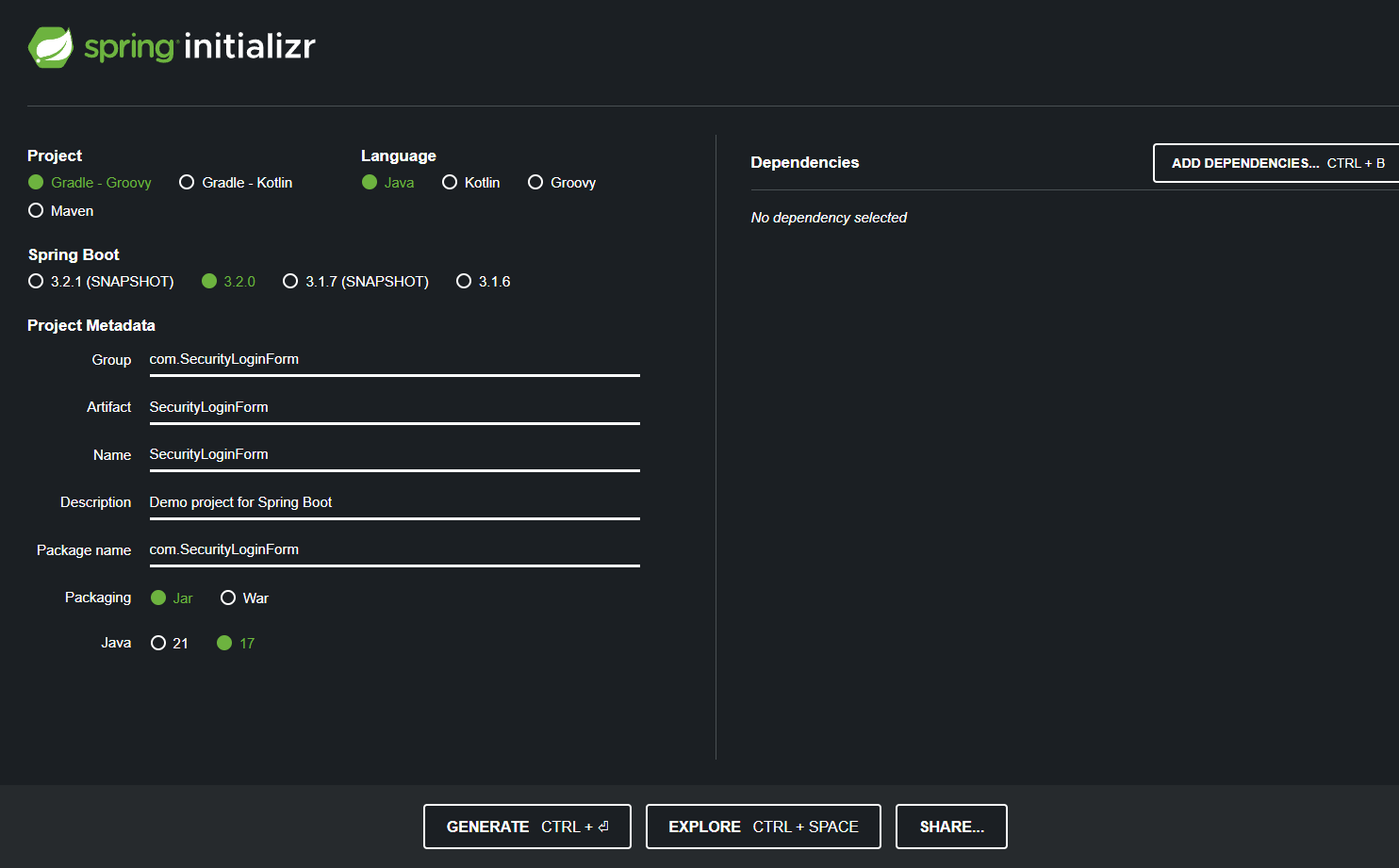
Task: Choose Kotlin as the language
Action: 471,182
